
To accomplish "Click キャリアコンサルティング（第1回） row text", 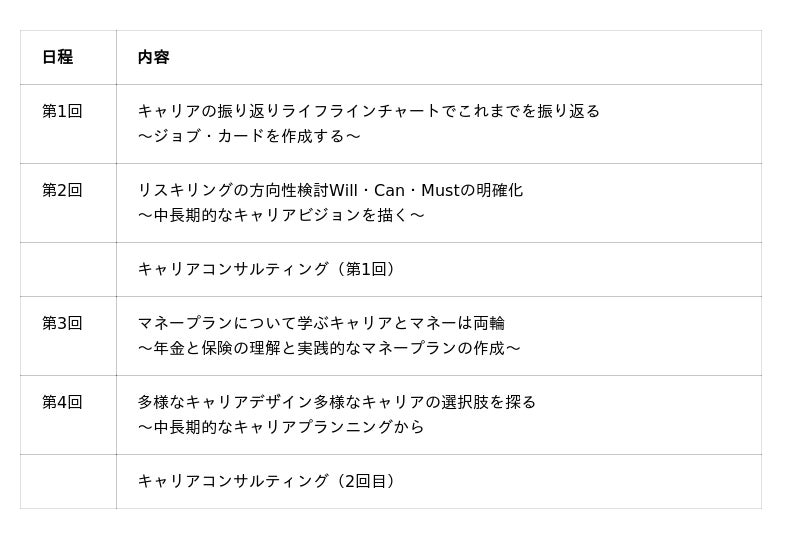I will (269, 269).
